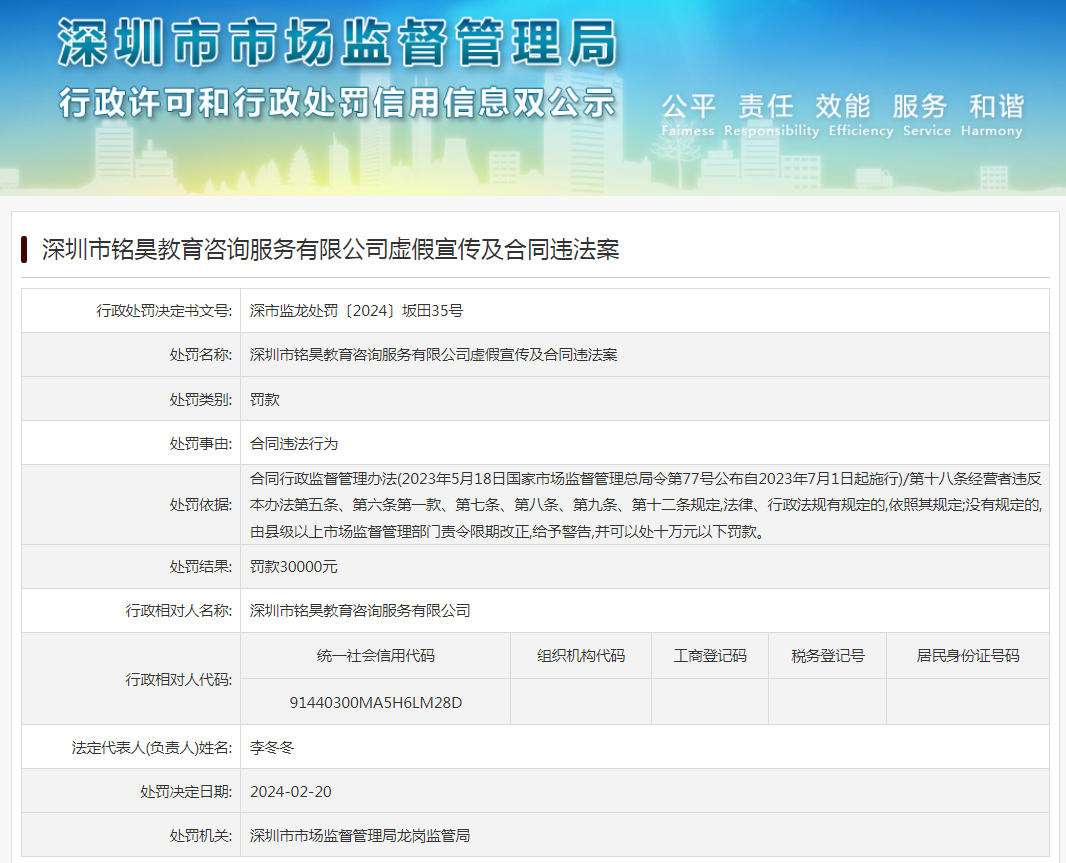
Task: Select the 罚款30000元 result value
Action: click(x=294, y=566)
